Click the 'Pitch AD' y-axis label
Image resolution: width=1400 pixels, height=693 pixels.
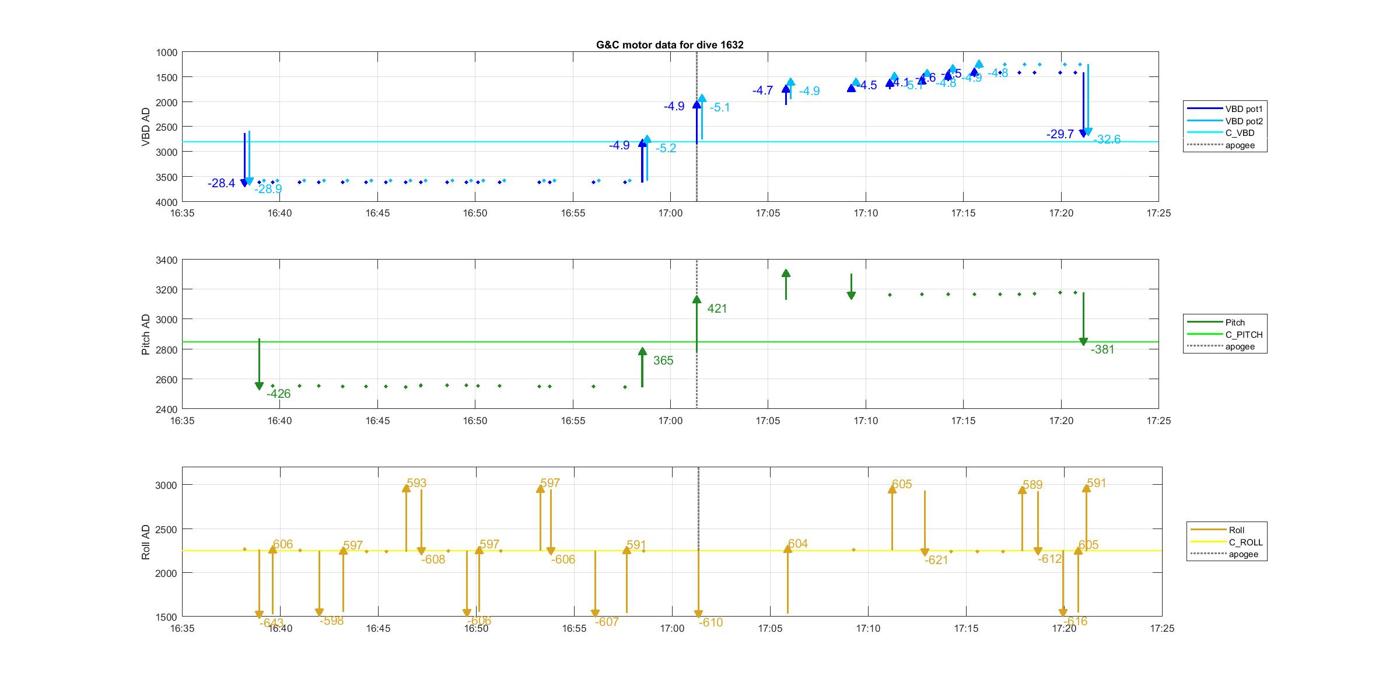tap(146, 335)
